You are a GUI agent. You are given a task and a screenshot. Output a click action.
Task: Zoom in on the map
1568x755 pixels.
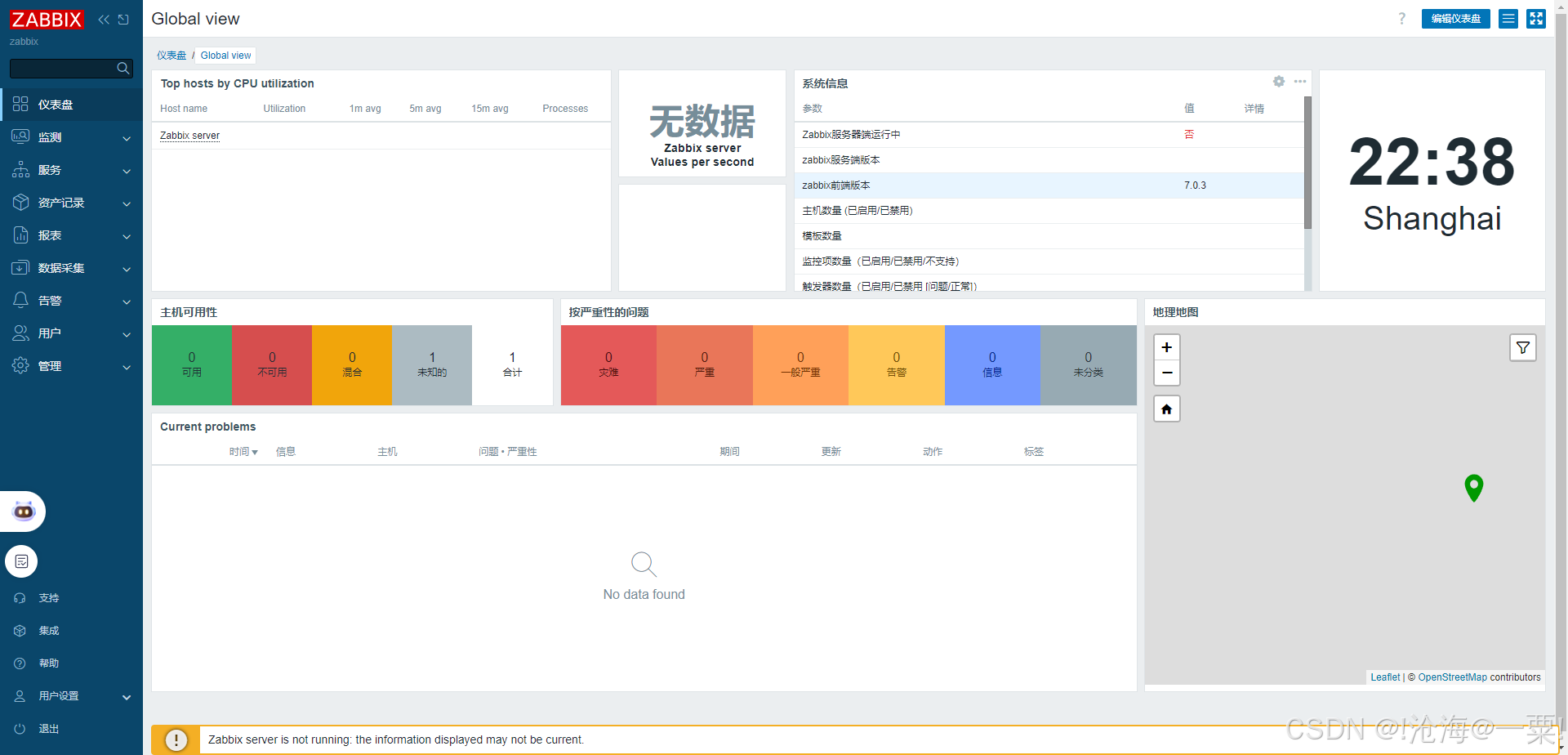(x=1167, y=347)
